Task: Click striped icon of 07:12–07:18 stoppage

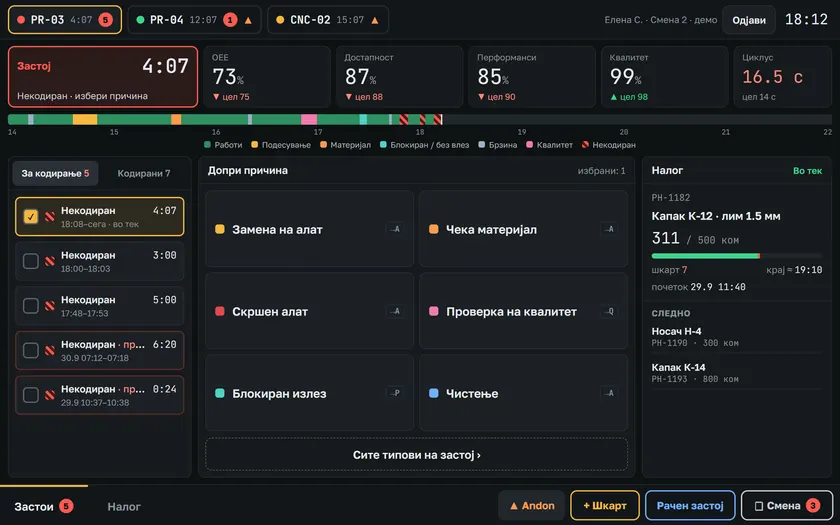Action: click(50, 350)
